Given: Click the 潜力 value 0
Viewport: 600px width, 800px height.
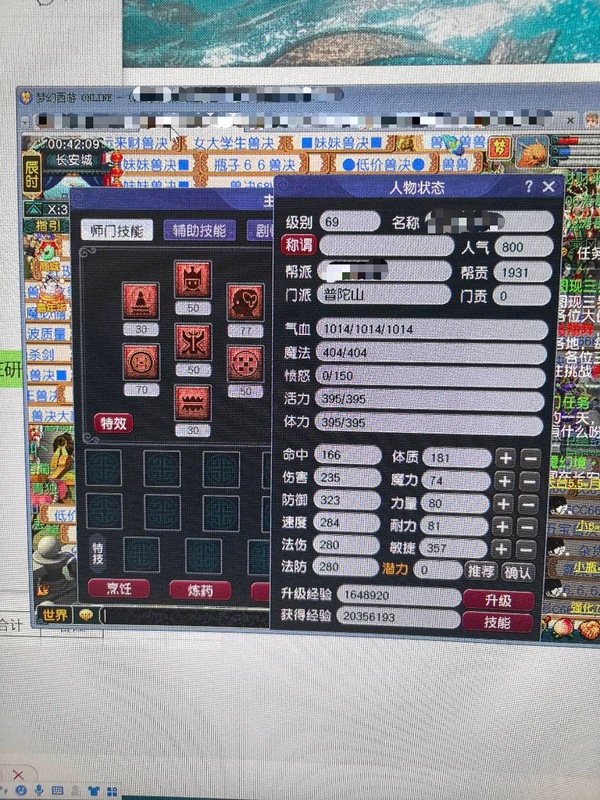Looking at the screenshot, I should [x=438, y=569].
